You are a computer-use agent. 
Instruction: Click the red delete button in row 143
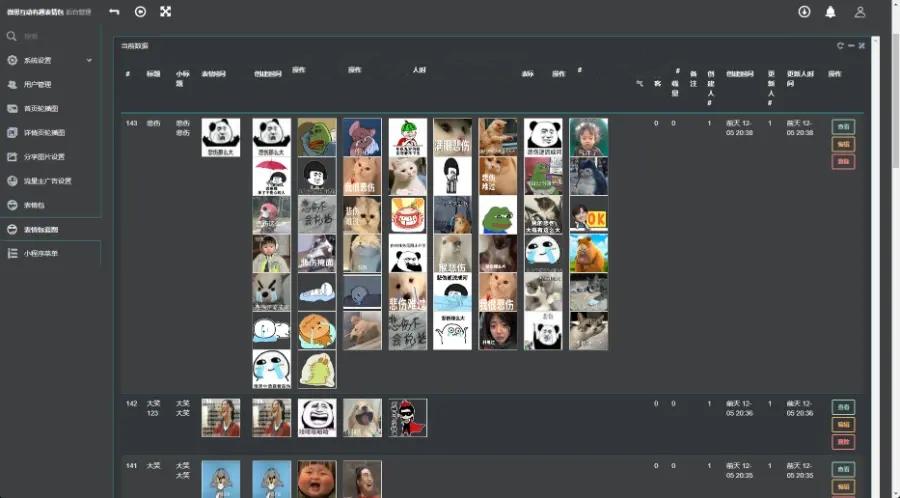(843, 162)
